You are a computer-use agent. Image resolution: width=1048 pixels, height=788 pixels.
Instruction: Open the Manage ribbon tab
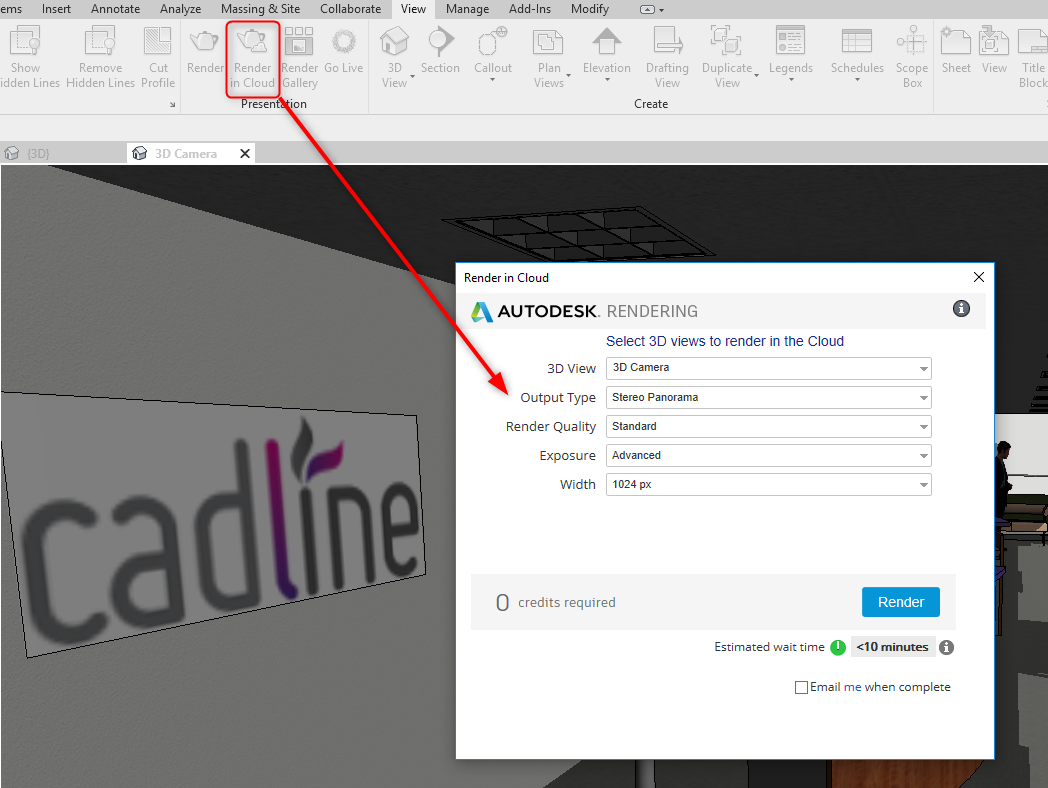(x=467, y=9)
